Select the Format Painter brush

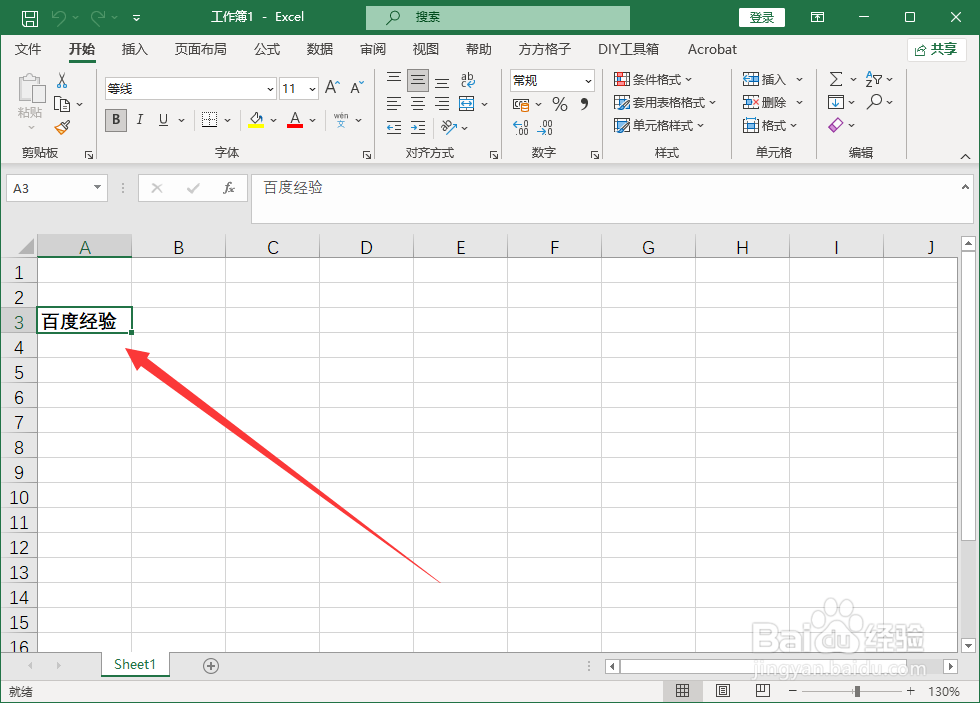tap(62, 127)
